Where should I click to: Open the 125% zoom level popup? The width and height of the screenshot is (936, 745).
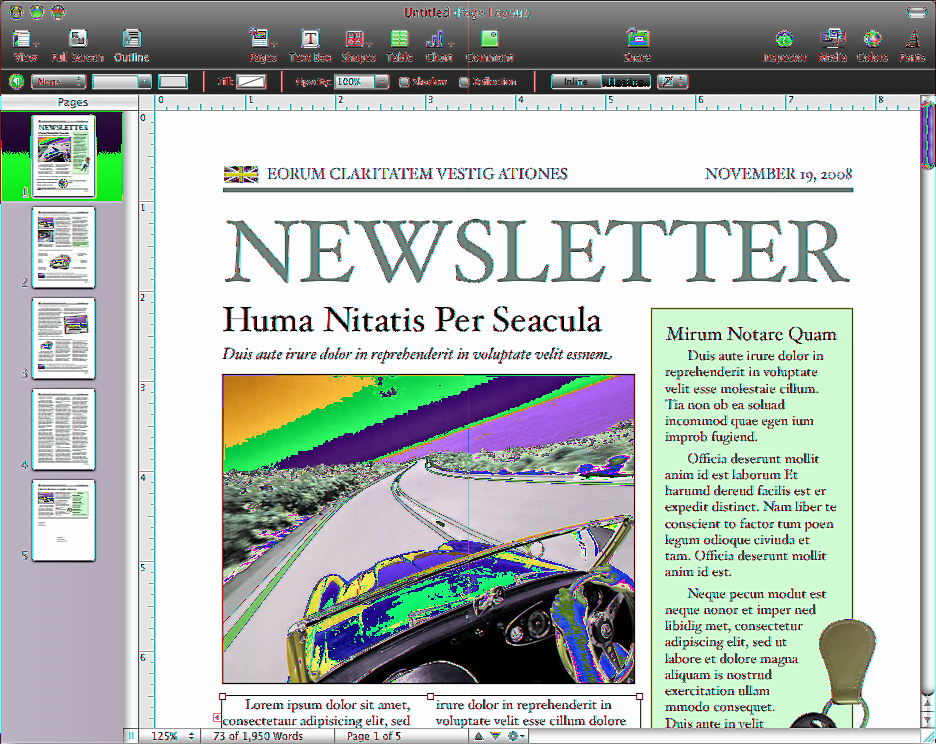(x=173, y=736)
